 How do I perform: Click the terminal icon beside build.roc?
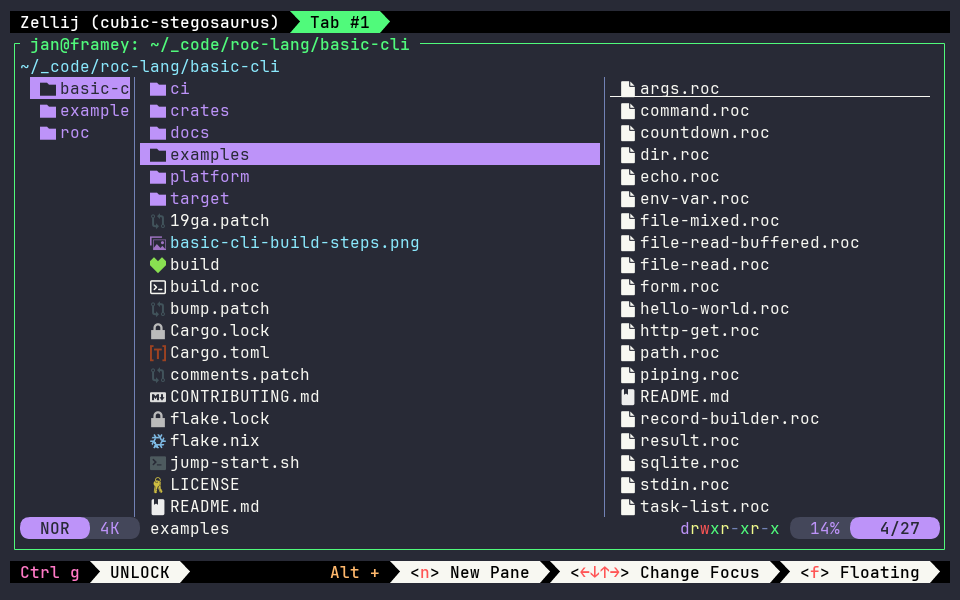[157, 287]
